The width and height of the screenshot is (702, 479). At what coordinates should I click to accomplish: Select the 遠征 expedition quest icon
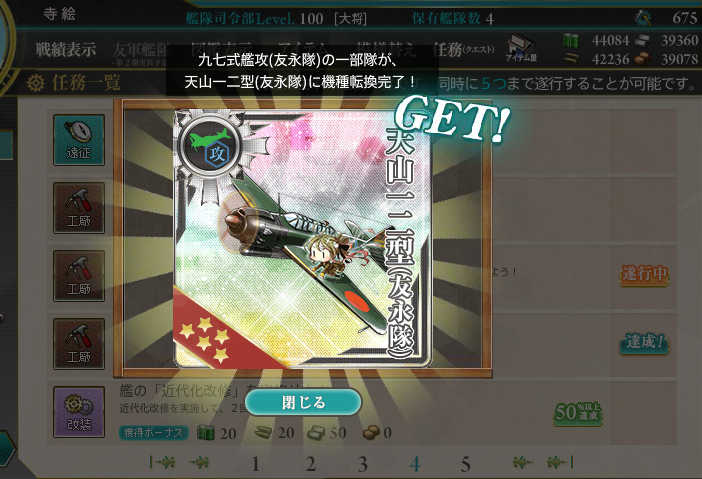point(79,140)
